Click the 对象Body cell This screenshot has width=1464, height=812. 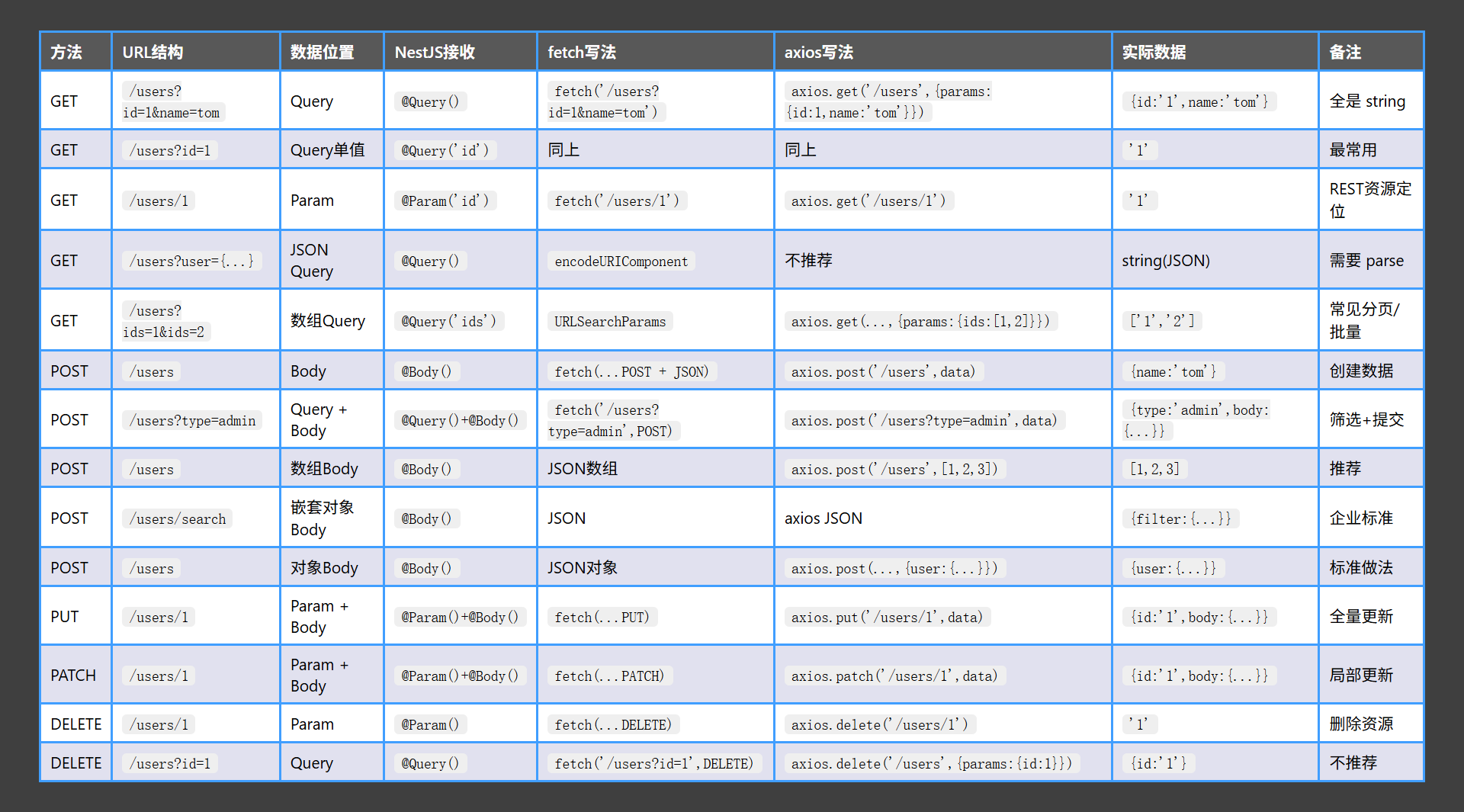coord(332,568)
